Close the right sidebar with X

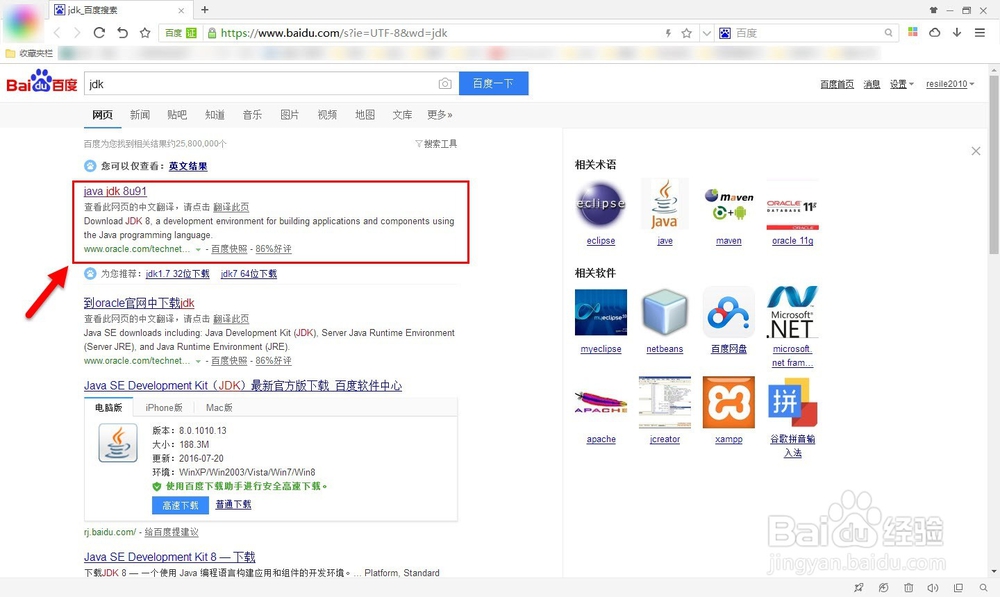point(976,151)
